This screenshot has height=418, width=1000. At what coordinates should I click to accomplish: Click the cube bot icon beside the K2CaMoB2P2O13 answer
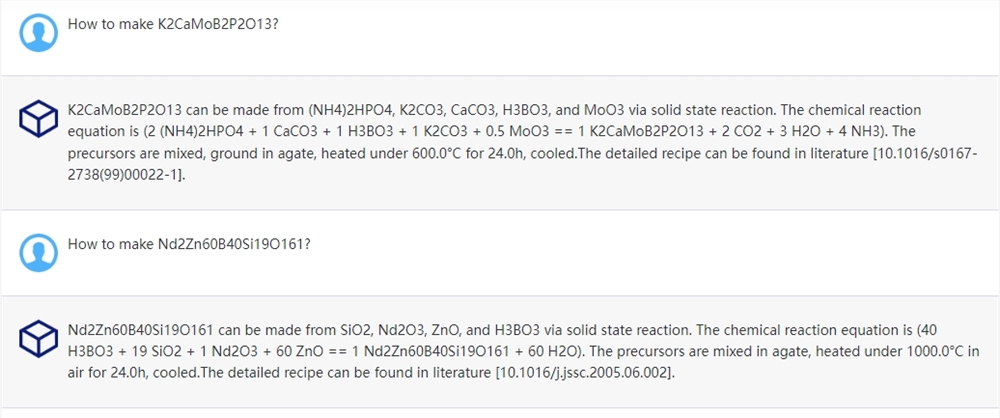pos(39,120)
